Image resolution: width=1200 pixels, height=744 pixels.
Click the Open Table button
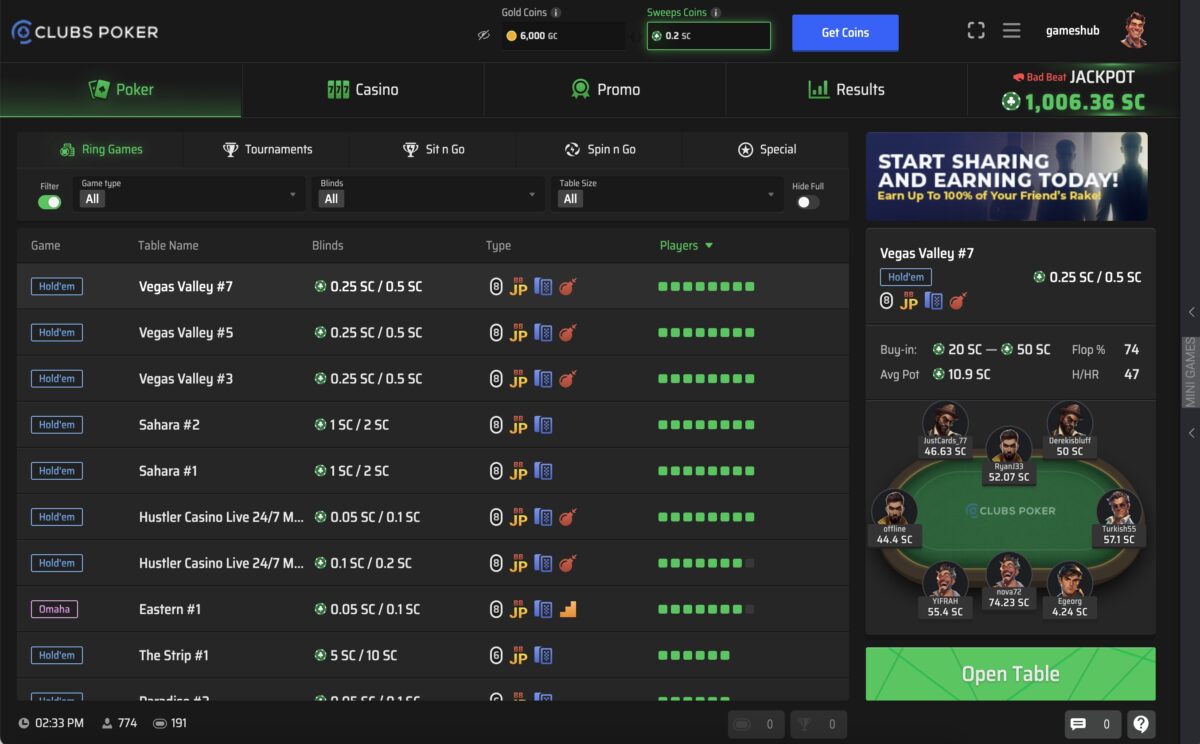click(1010, 674)
